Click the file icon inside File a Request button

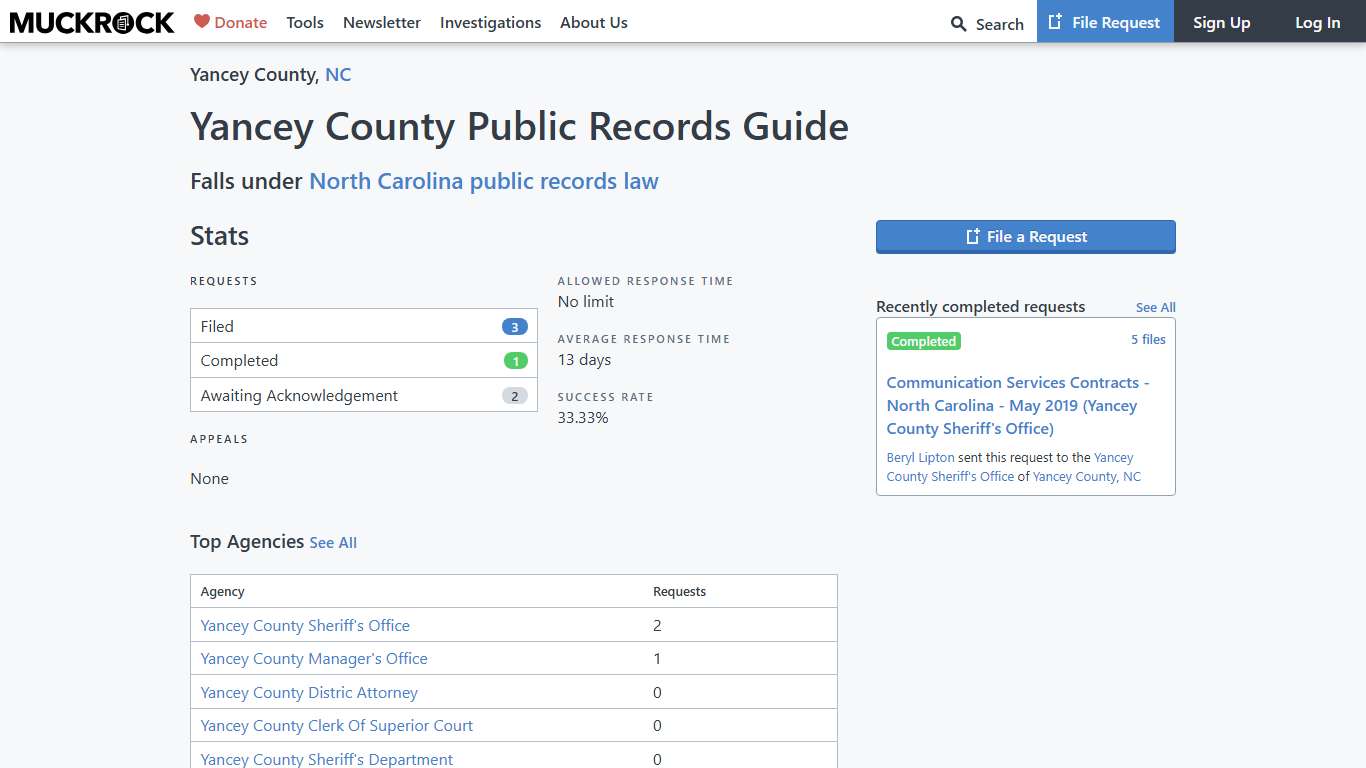click(x=971, y=237)
